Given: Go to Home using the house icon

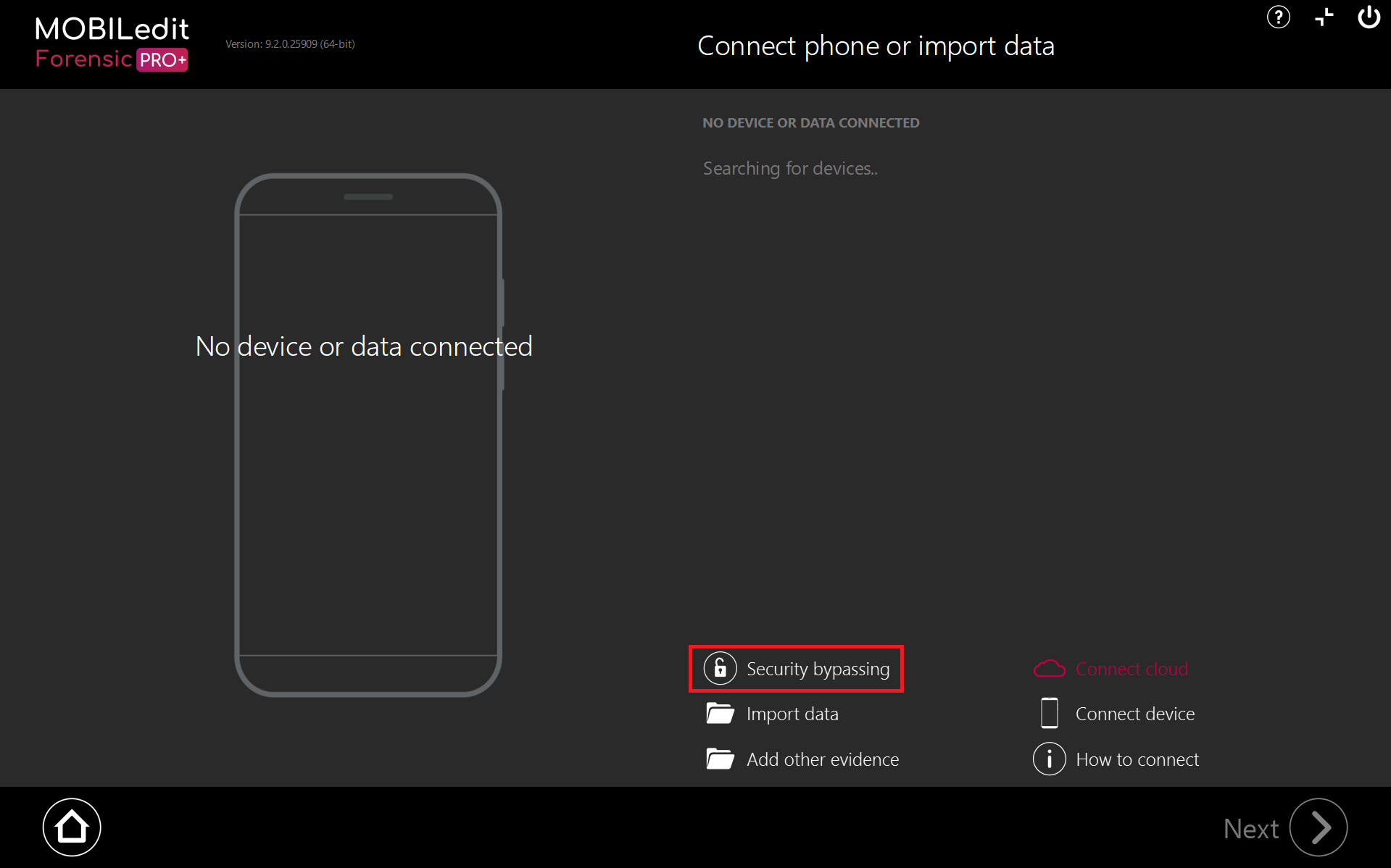Looking at the screenshot, I should tap(72, 827).
